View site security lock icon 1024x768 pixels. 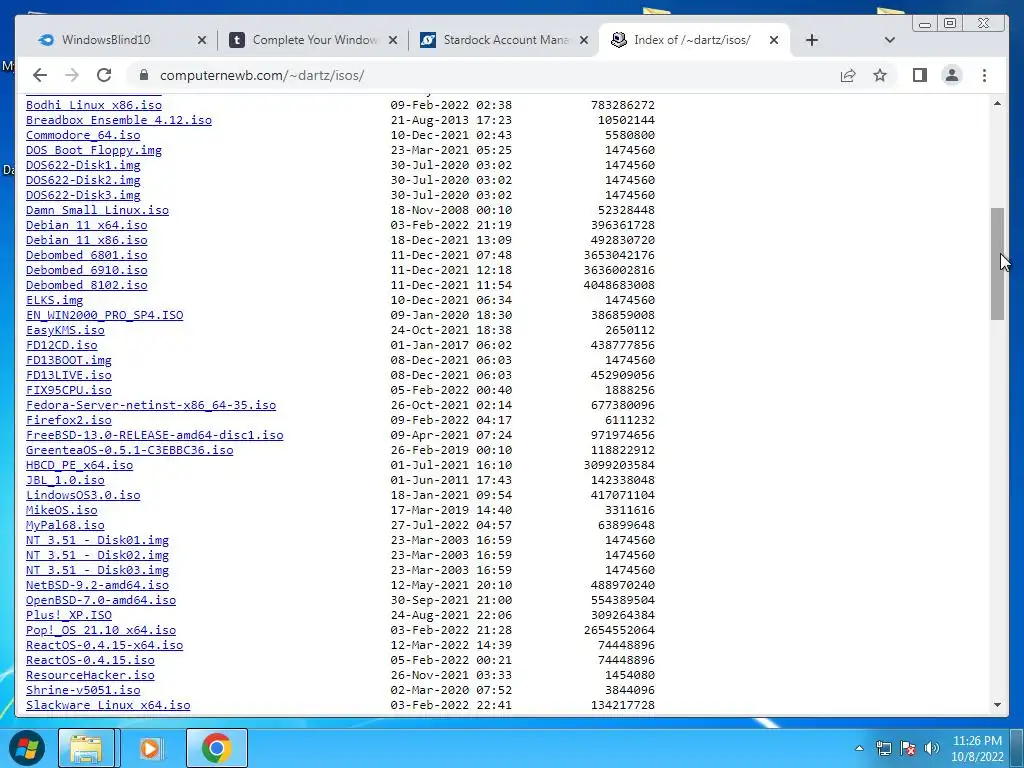point(144,75)
